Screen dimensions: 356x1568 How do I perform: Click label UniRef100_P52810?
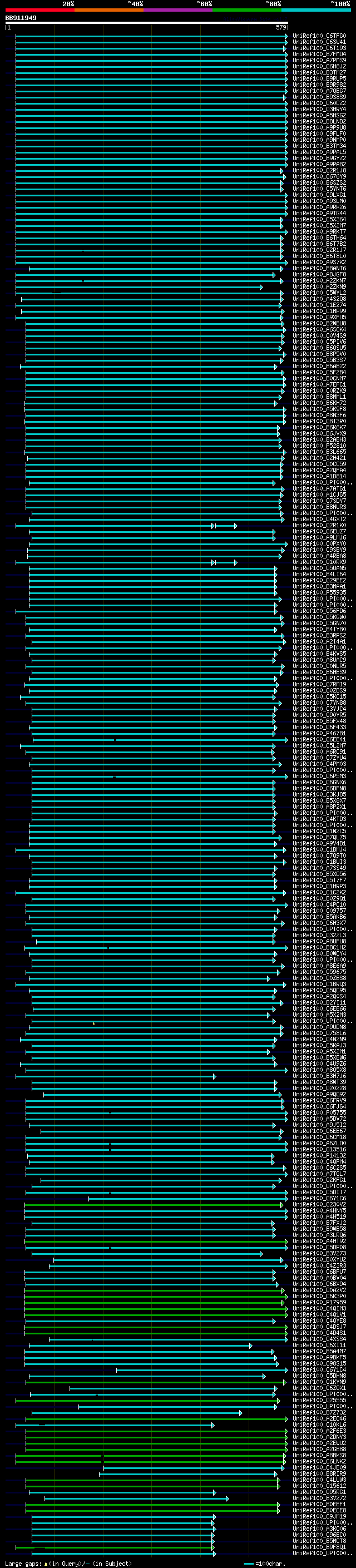click(319, 446)
